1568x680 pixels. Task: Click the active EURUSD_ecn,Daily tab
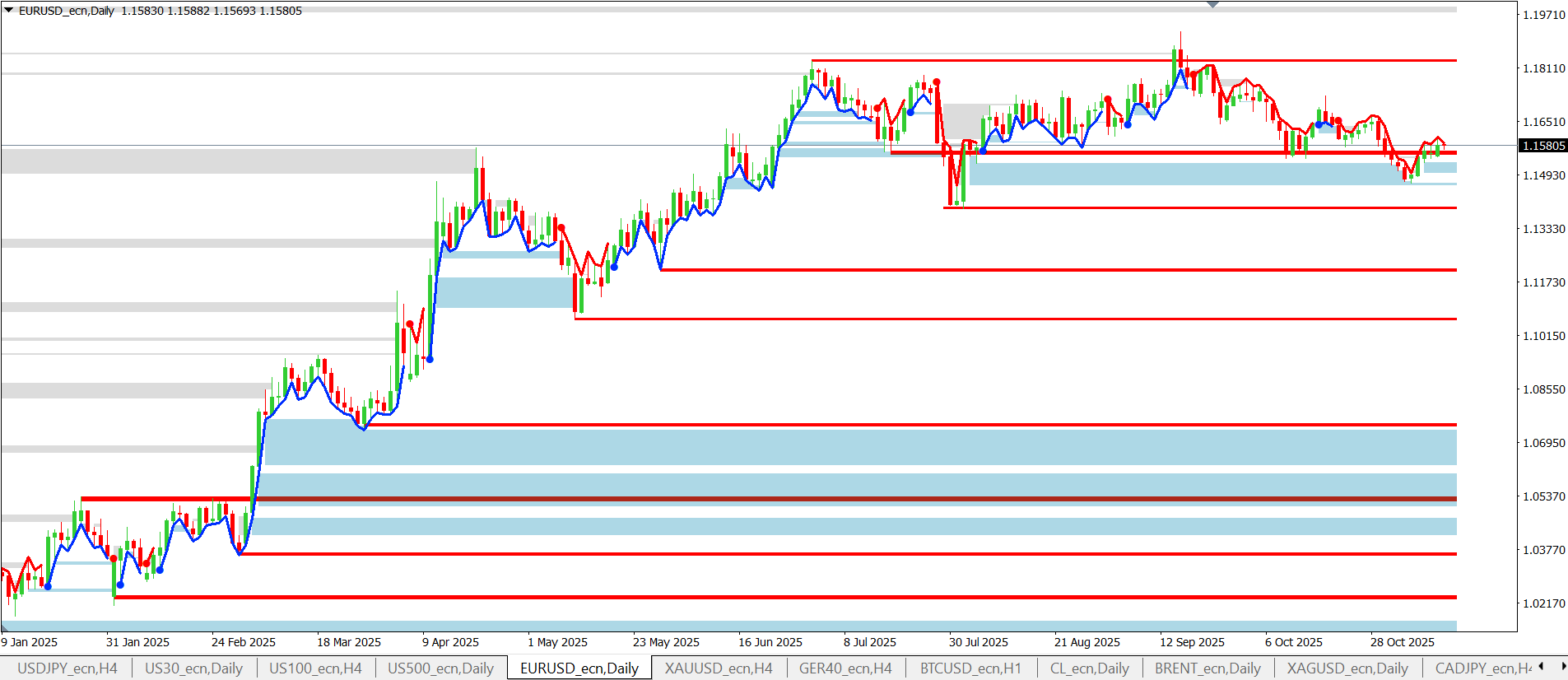[579, 668]
